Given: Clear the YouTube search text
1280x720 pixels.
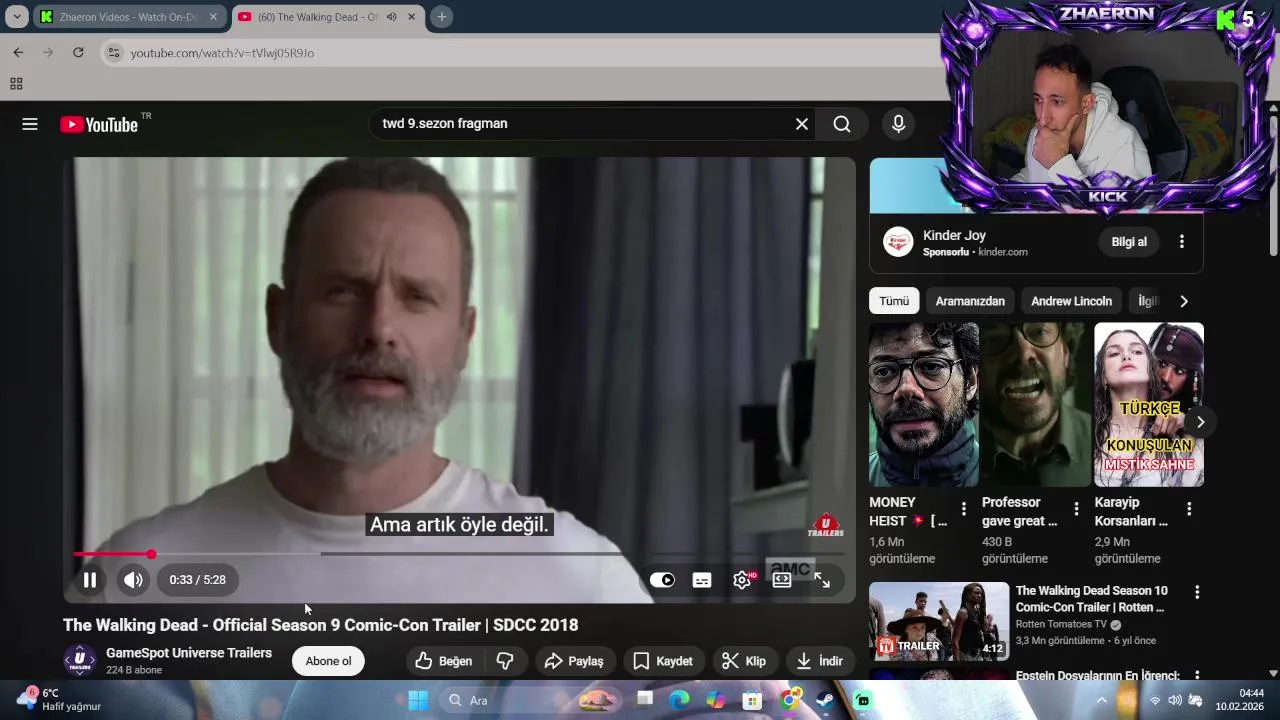Looking at the screenshot, I should click(801, 124).
